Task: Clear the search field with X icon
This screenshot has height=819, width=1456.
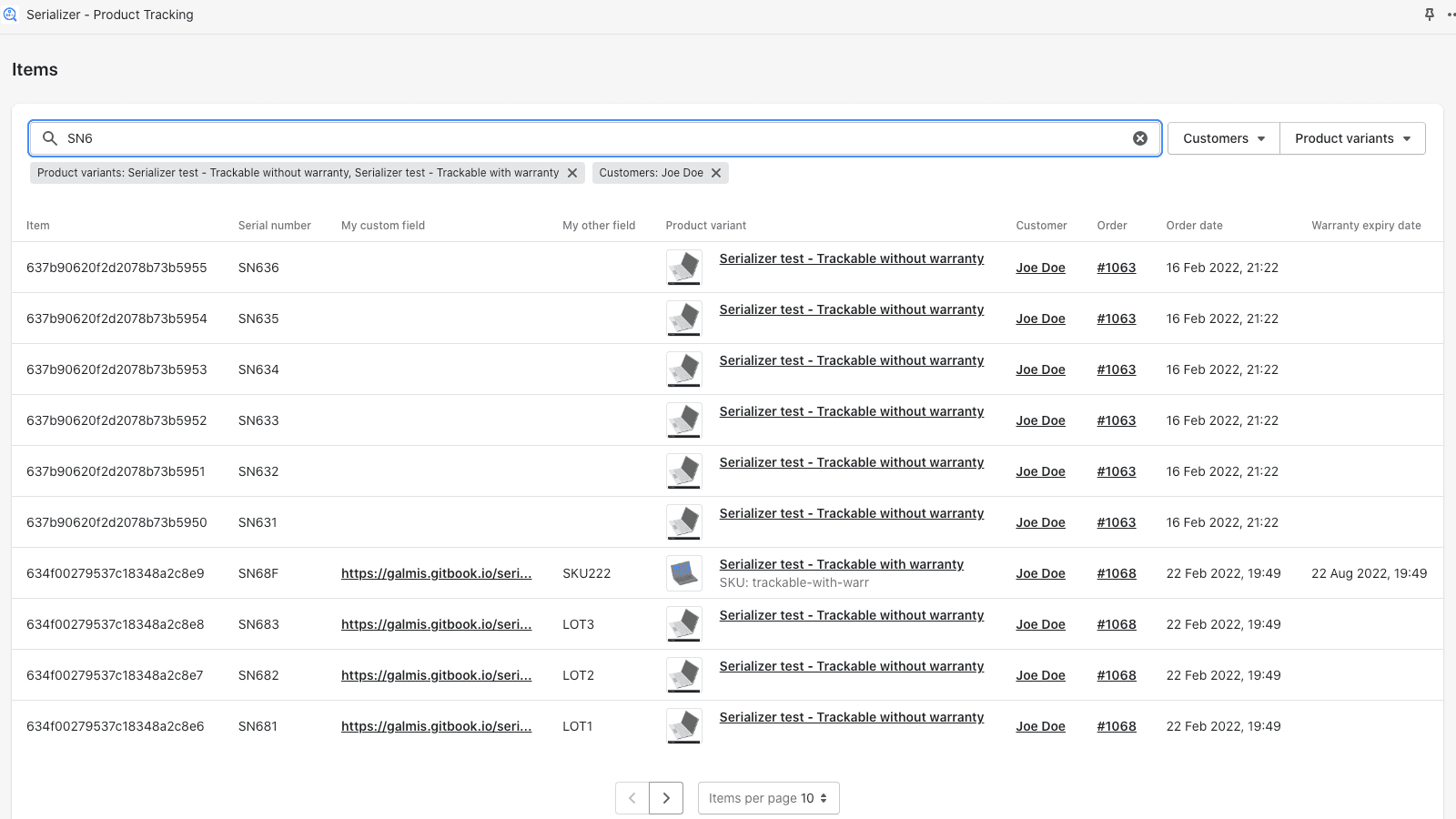Action: (1139, 138)
